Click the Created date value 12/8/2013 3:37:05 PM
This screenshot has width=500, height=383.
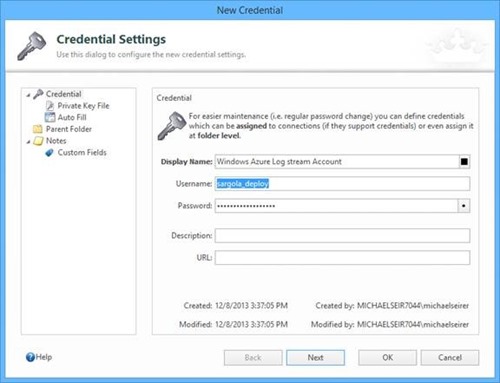(x=251, y=306)
